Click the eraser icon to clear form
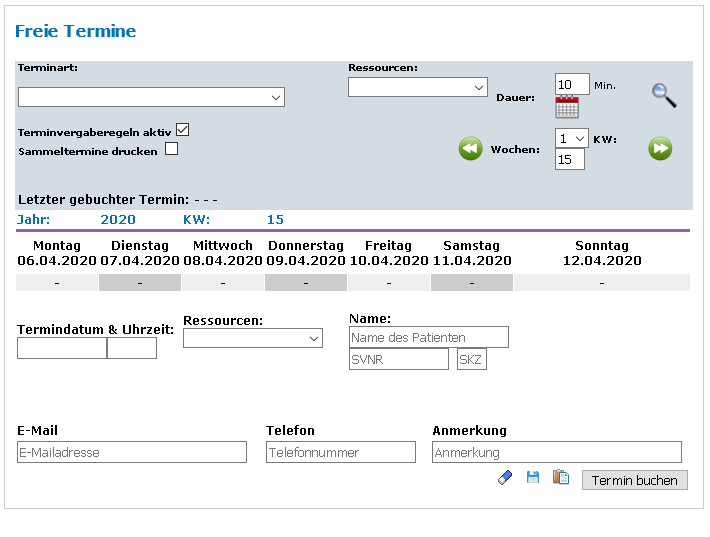This screenshot has height=537, width=710. pos(505,478)
